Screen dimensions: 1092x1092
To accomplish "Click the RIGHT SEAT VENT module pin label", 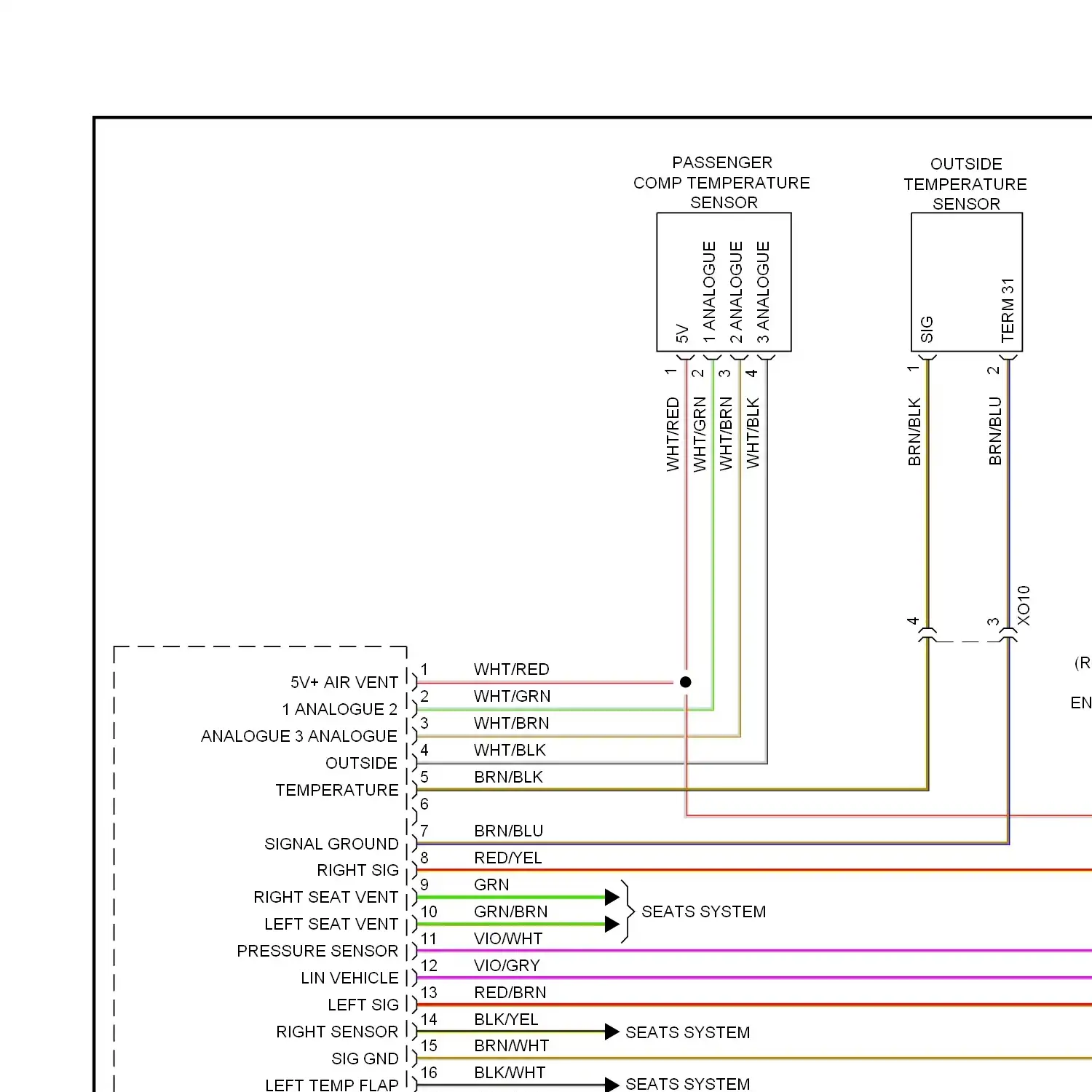I will (325, 897).
